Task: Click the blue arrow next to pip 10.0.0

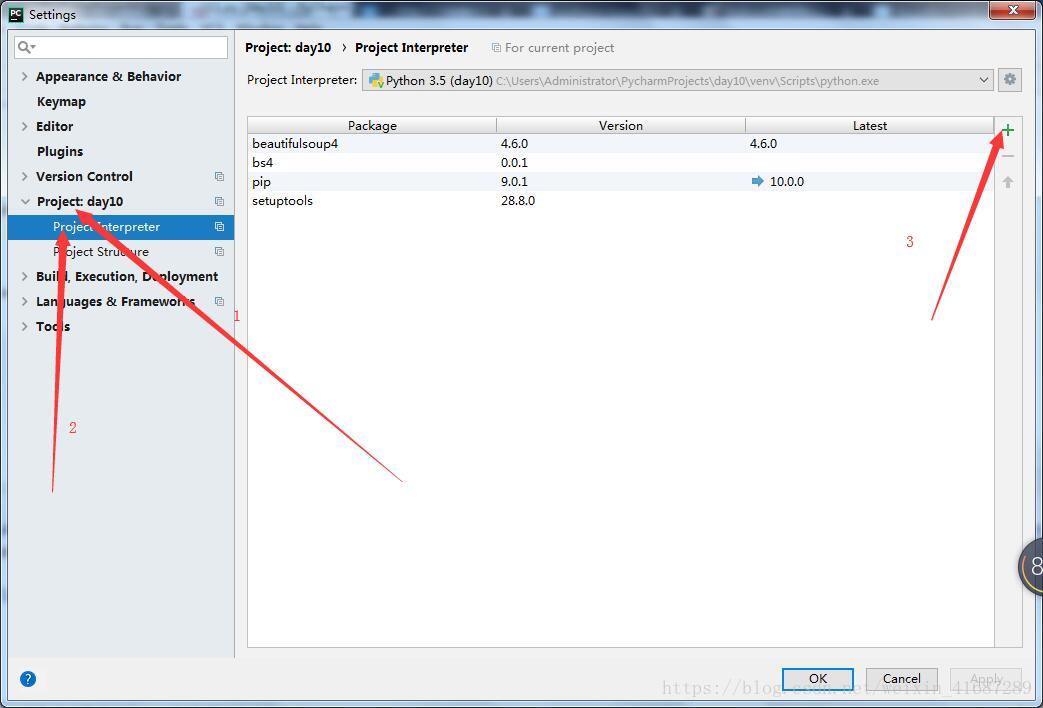Action: pyautogui.click(x=757, y=181)
